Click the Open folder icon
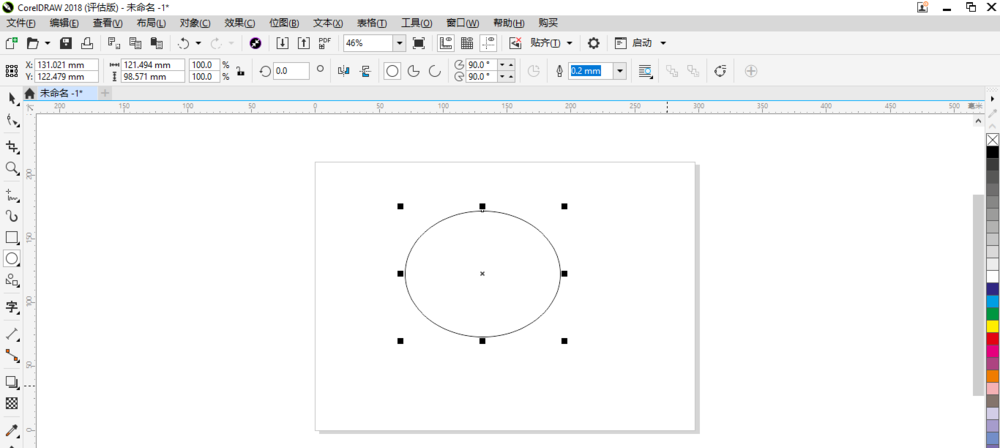 pos(33,43)
